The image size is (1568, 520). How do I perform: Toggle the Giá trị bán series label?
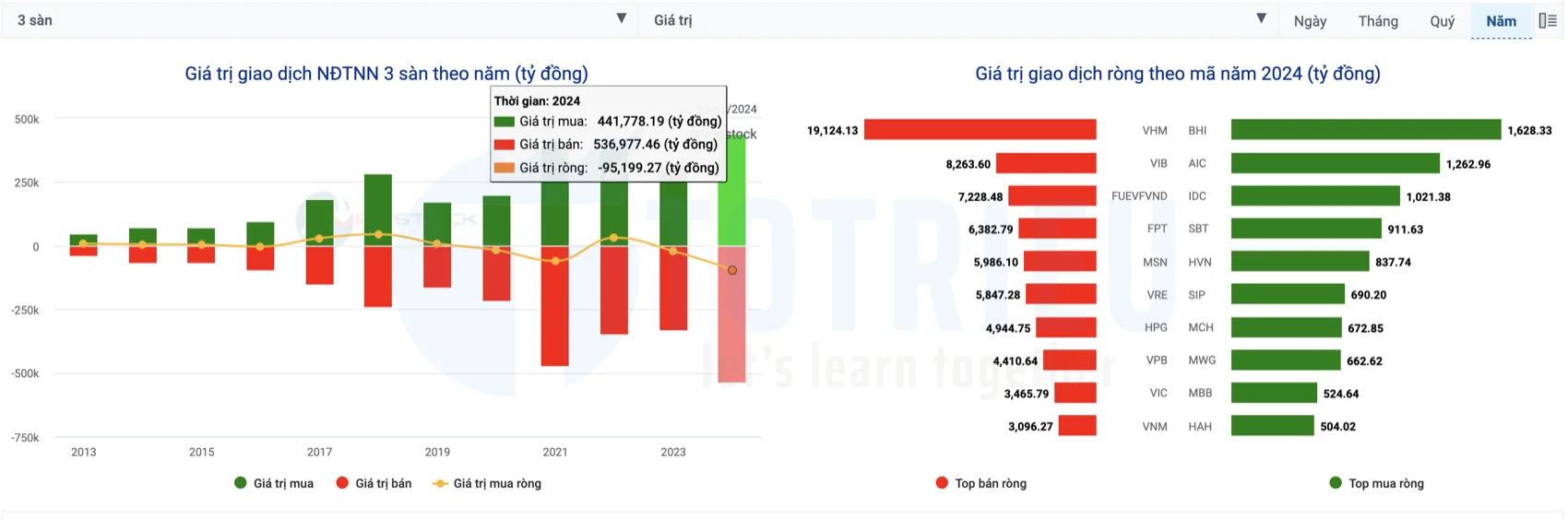(x=384, y=483)
